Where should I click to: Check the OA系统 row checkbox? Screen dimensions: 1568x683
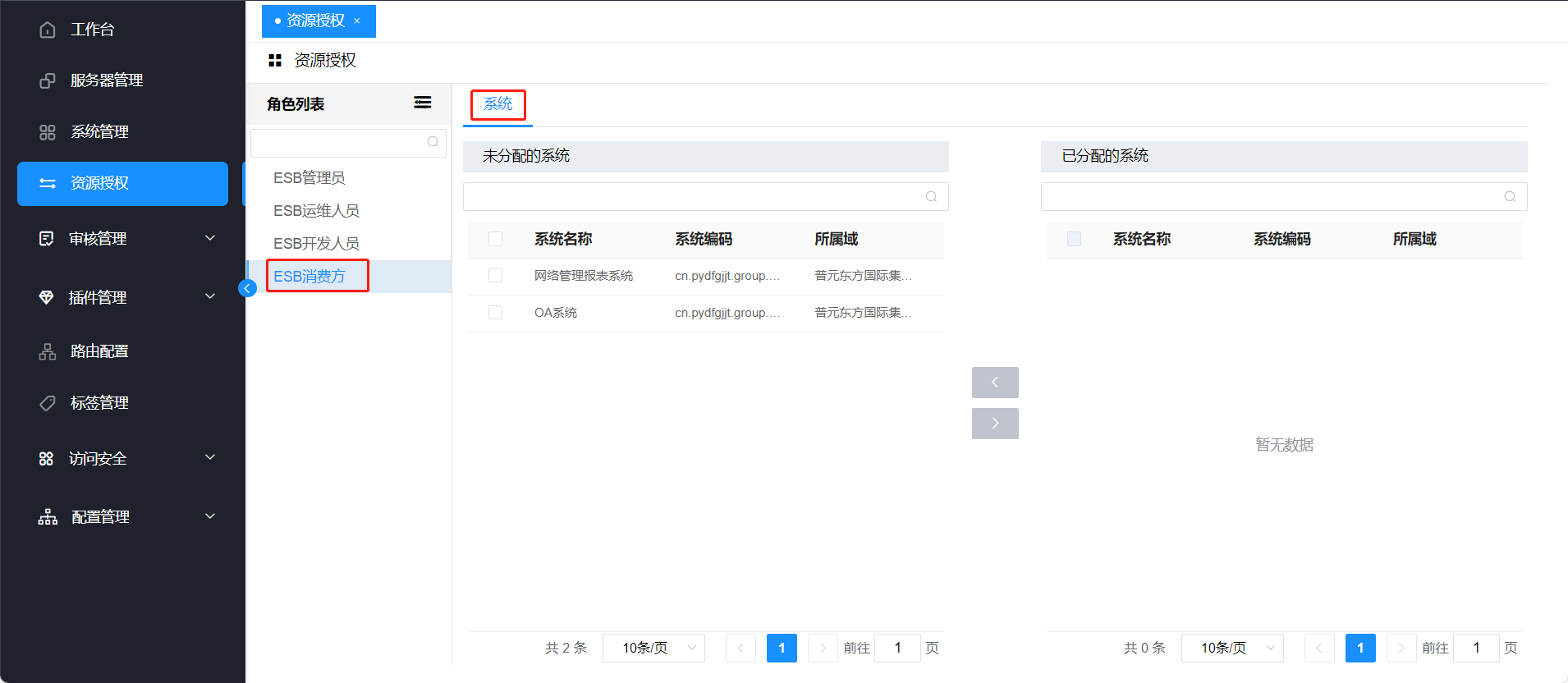click(x=495, y=313)
